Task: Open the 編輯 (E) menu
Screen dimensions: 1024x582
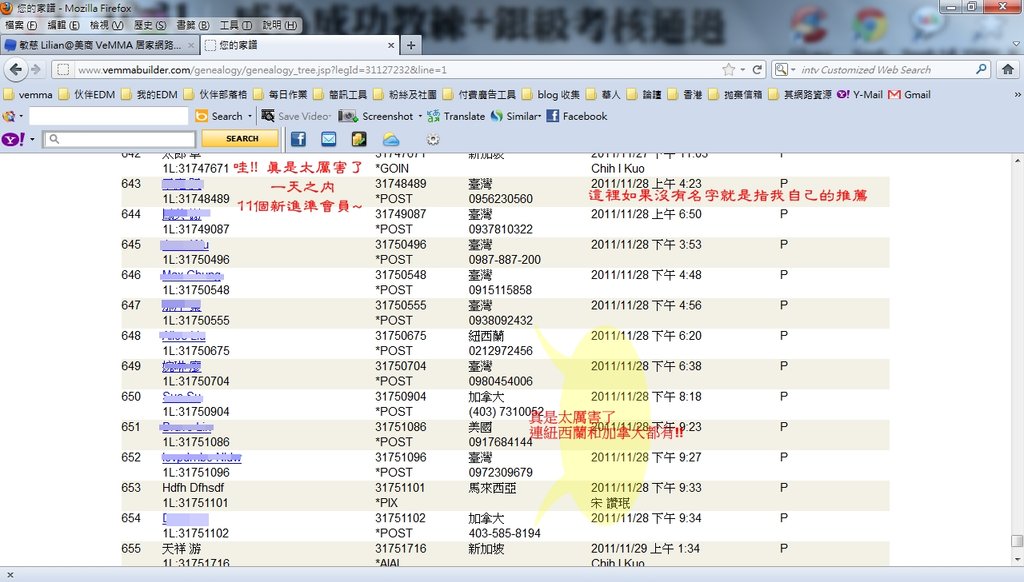Action: pyautogui.click(x=63, y=25)
